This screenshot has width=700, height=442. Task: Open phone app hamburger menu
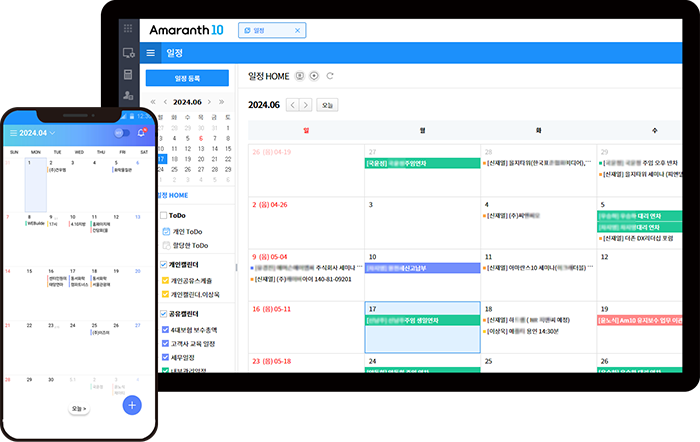(x=13, y=133)
